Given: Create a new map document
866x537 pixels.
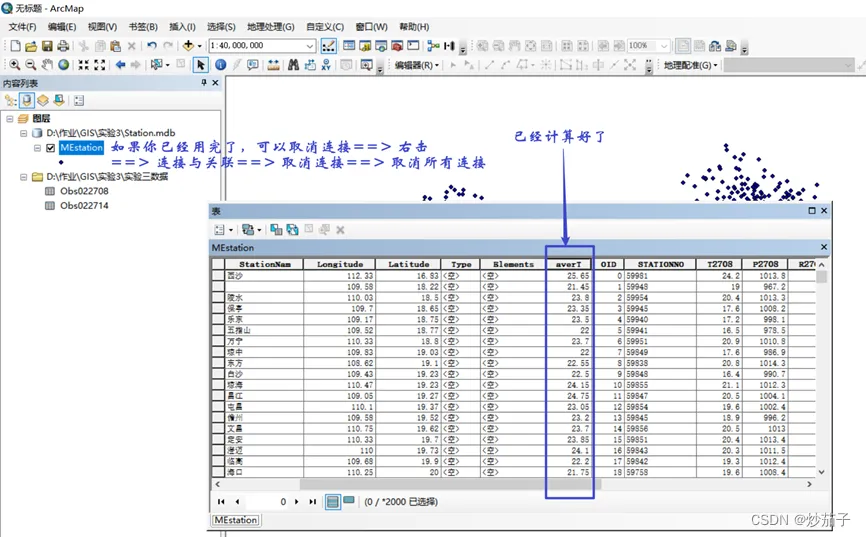Looking at the screenshot, I should (15, 46).
